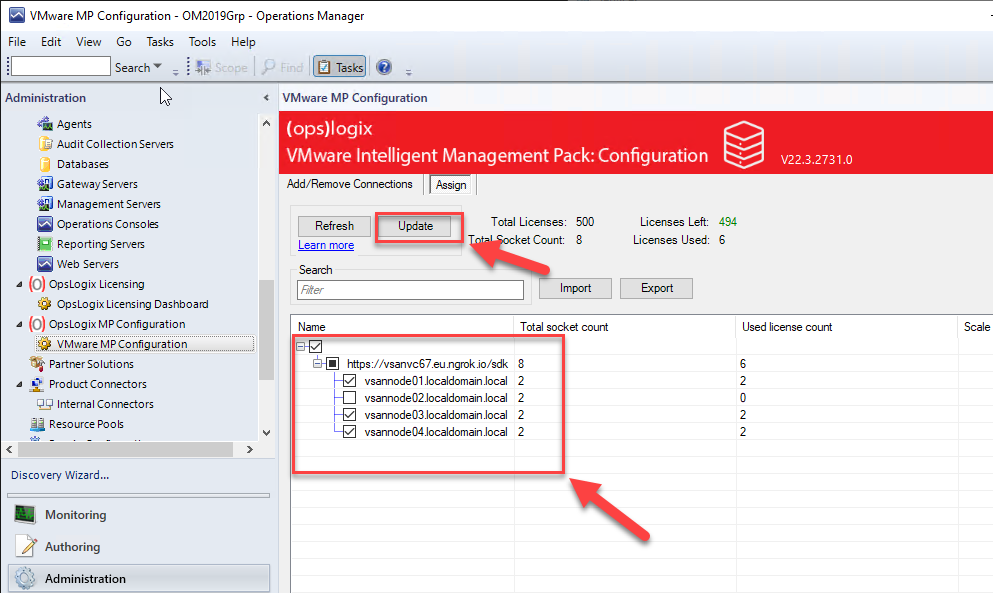Open help with the question mark icon
This screenshot has width=993, height=593.
pyautogui.click(x=384, y=67)
